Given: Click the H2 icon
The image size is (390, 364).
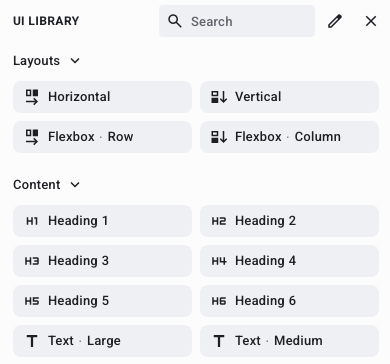Looking at the screenshot, I should click(219, 221).
